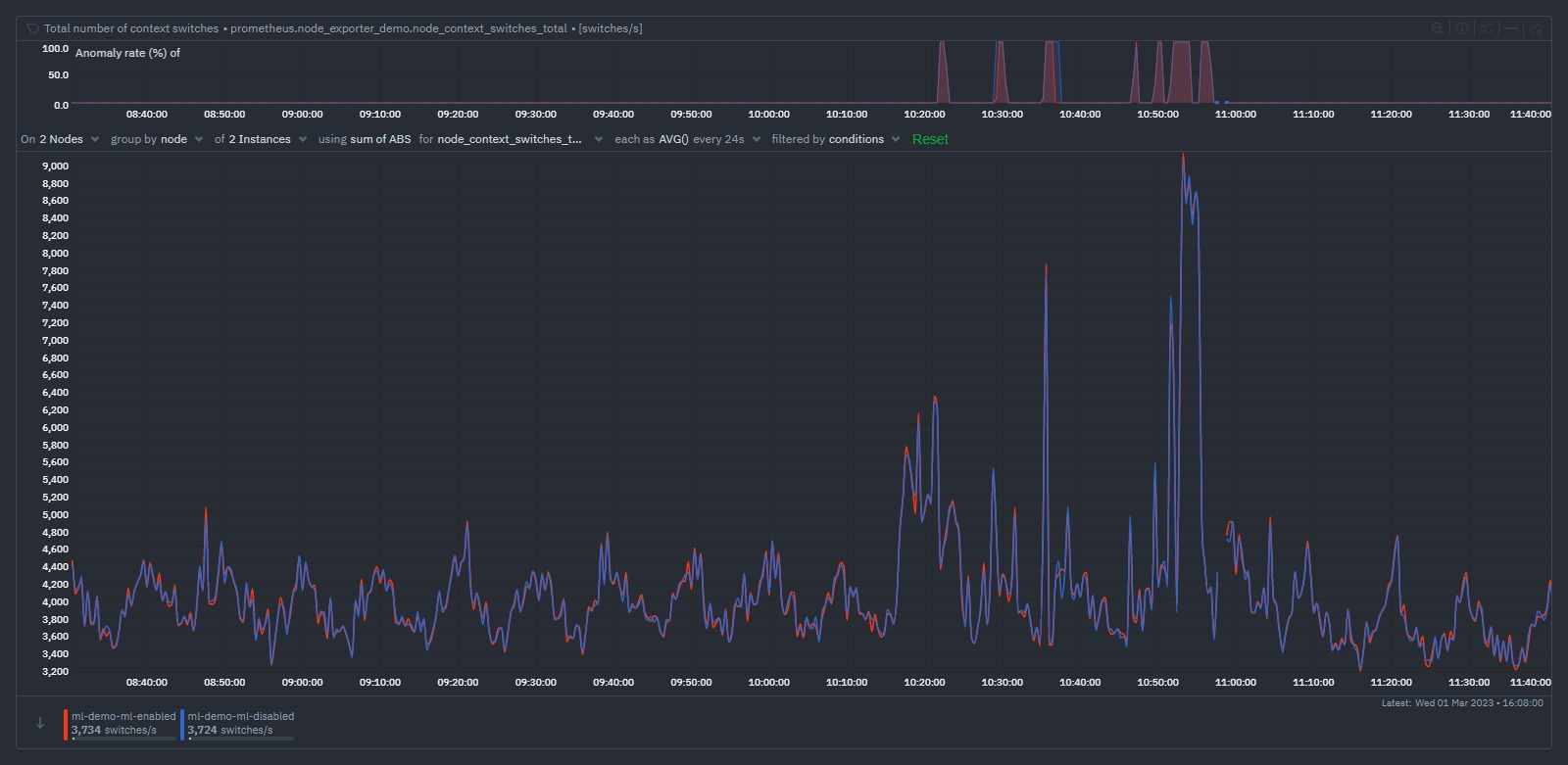Click the anomaly rate spike near 10:50:00
This screenshot has width=1568, height=765.
1158,73
